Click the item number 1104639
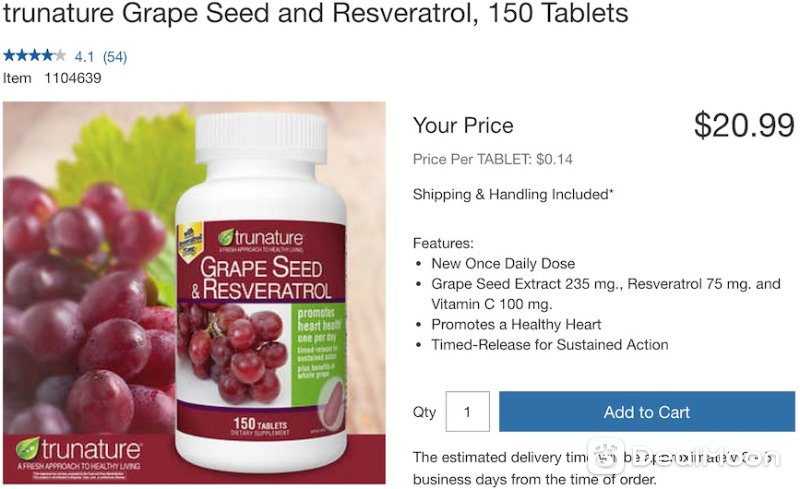The width and height of the screenshot is (800, 489). pyautogui.click(x=73, y=78)
